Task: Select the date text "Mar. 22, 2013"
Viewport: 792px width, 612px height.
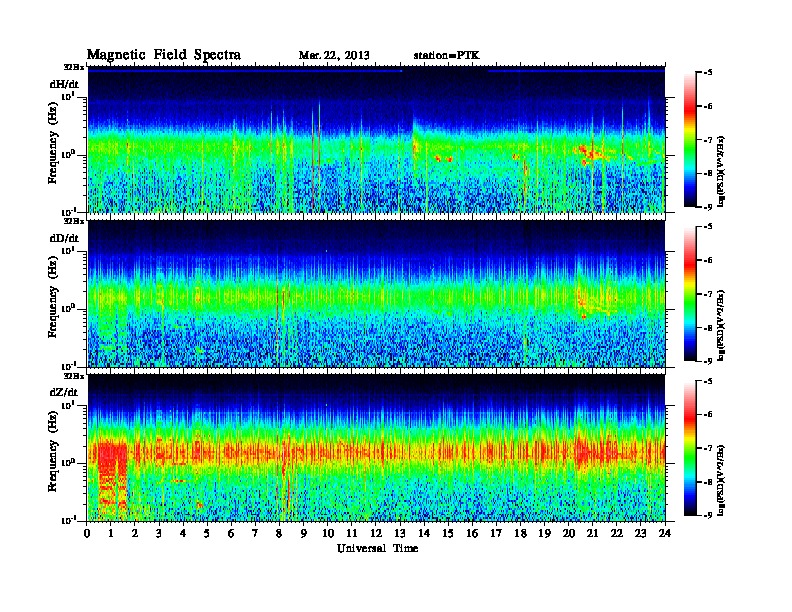Action: tap(334, 56)
